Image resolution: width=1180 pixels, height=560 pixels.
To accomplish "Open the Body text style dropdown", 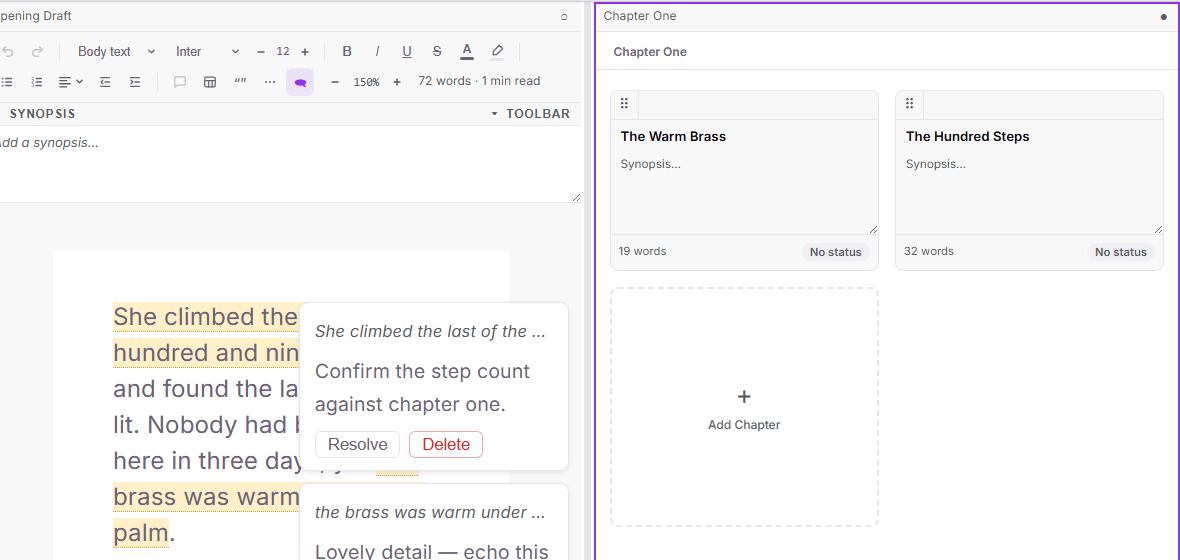I will coord(117,52).
